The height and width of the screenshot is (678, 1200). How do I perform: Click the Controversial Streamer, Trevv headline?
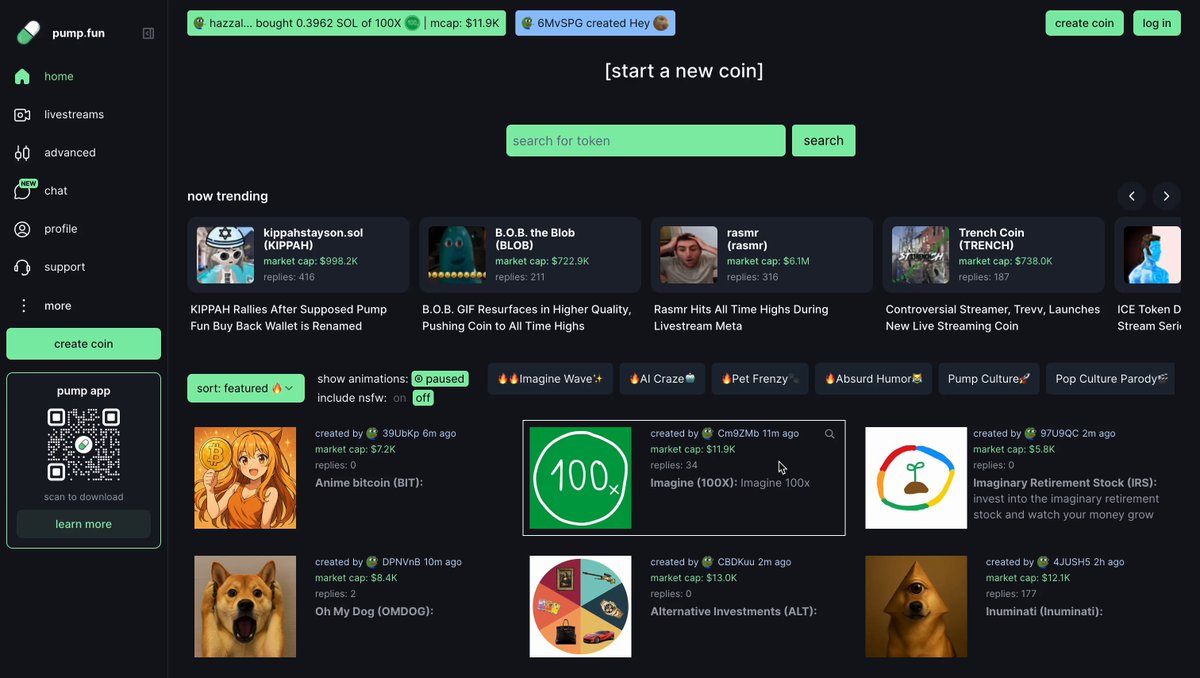(x=993, y=318)
